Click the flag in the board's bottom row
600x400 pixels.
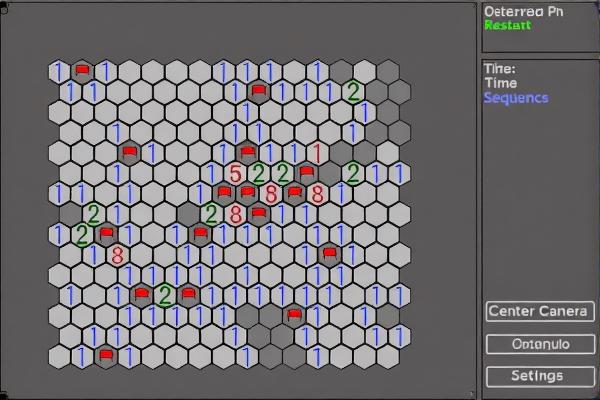click(x=106, y=355)
